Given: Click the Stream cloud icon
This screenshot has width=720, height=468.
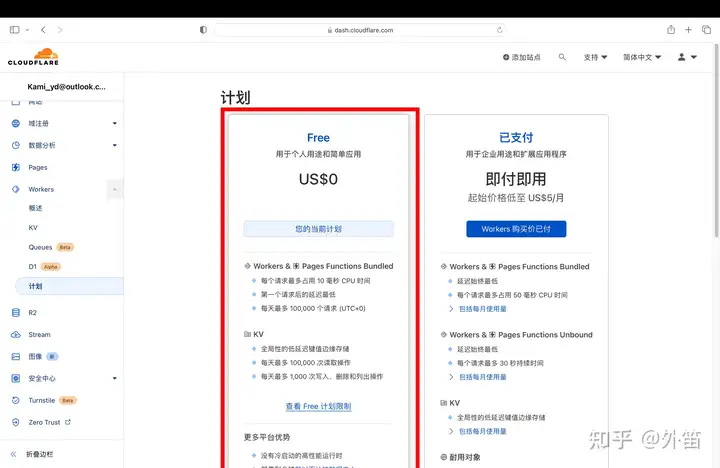Looking at the screenshot, I should pyautogui.click(x=16, y=335).
